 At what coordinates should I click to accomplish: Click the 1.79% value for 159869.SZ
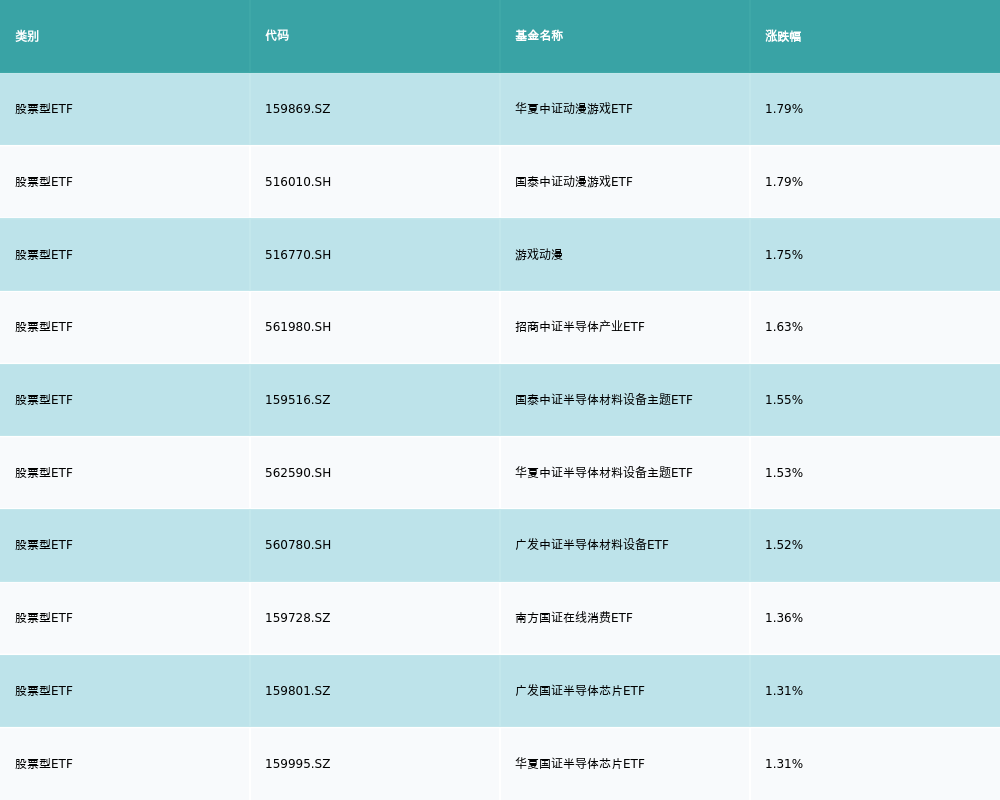[x=784, y=109]
